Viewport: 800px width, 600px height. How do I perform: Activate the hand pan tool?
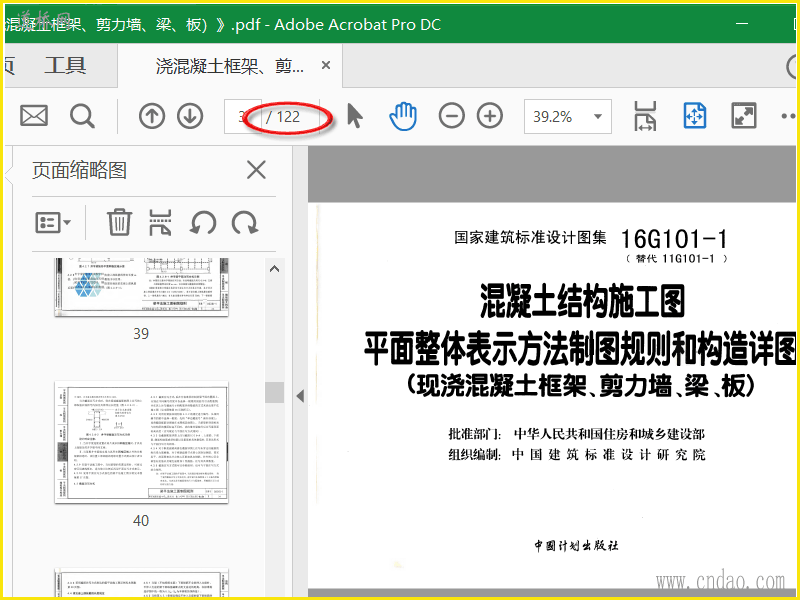(403, 116)
